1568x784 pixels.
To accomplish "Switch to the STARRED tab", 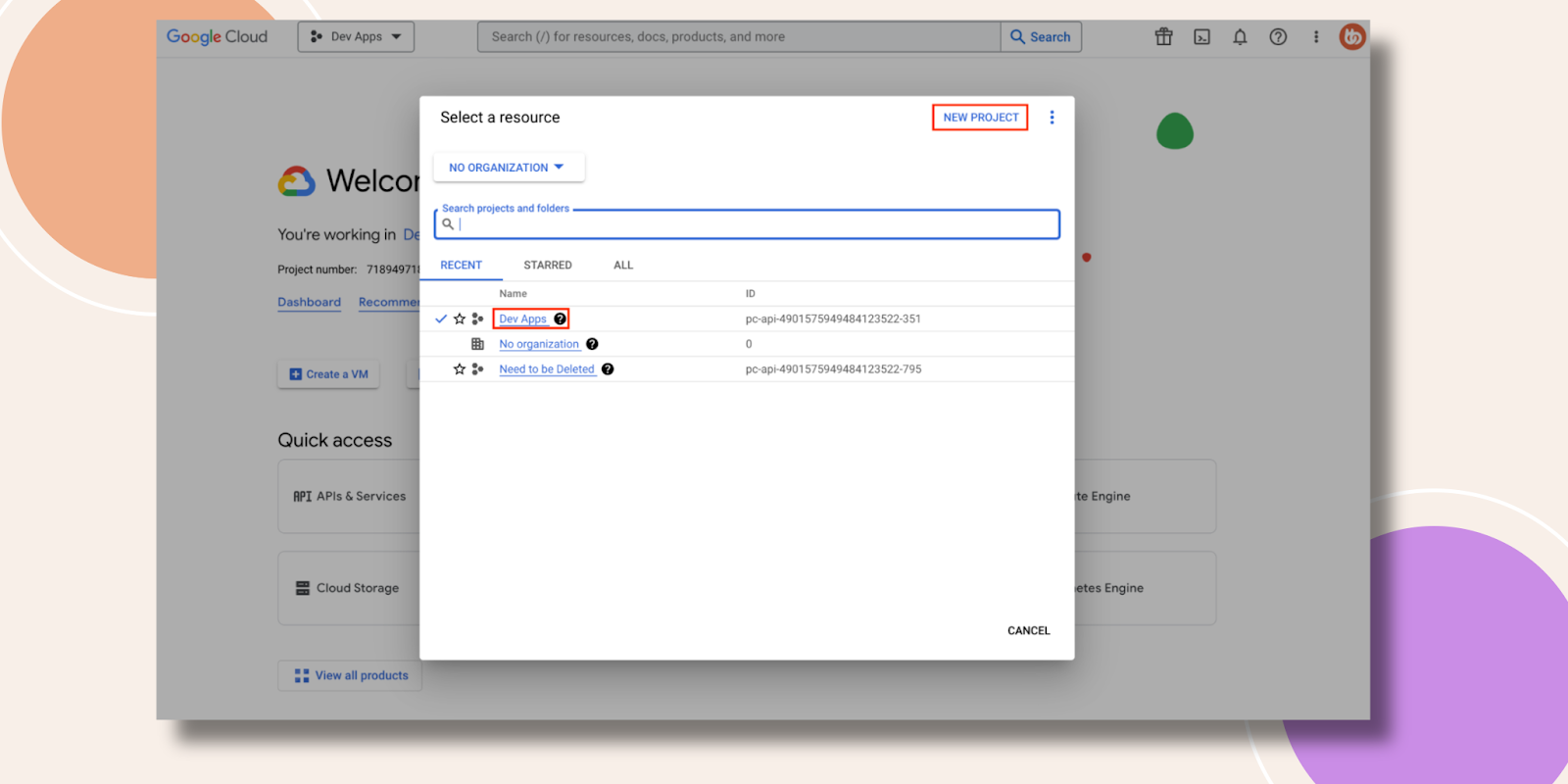I will coord(548,266).
